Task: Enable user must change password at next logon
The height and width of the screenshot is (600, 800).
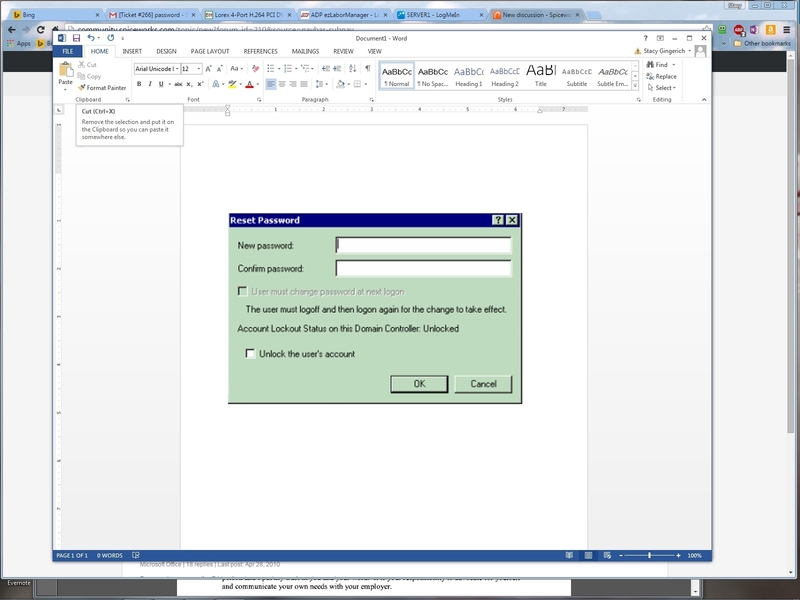Action: tap(243, 292)
